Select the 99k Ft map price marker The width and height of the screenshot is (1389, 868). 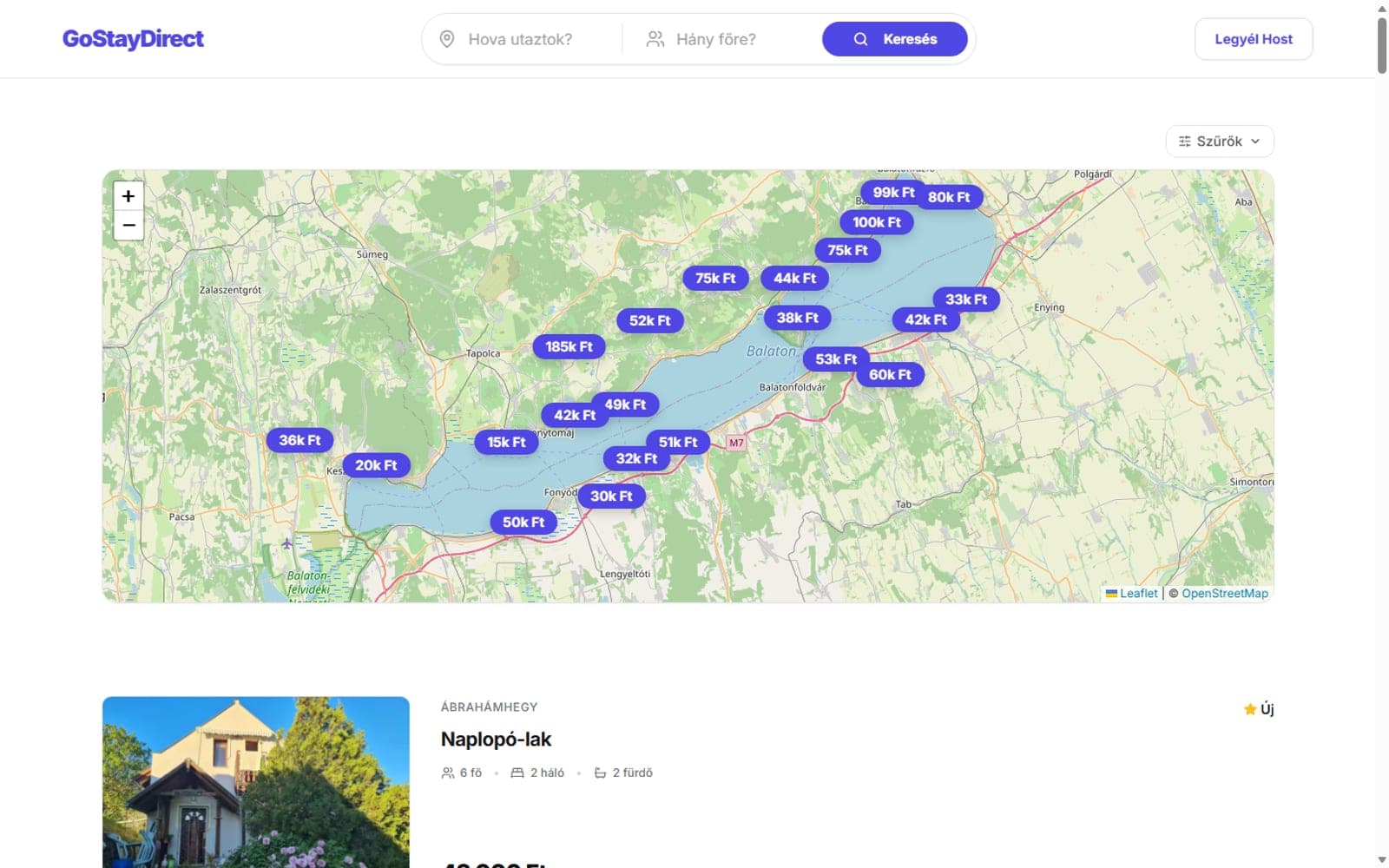point(893,193)
